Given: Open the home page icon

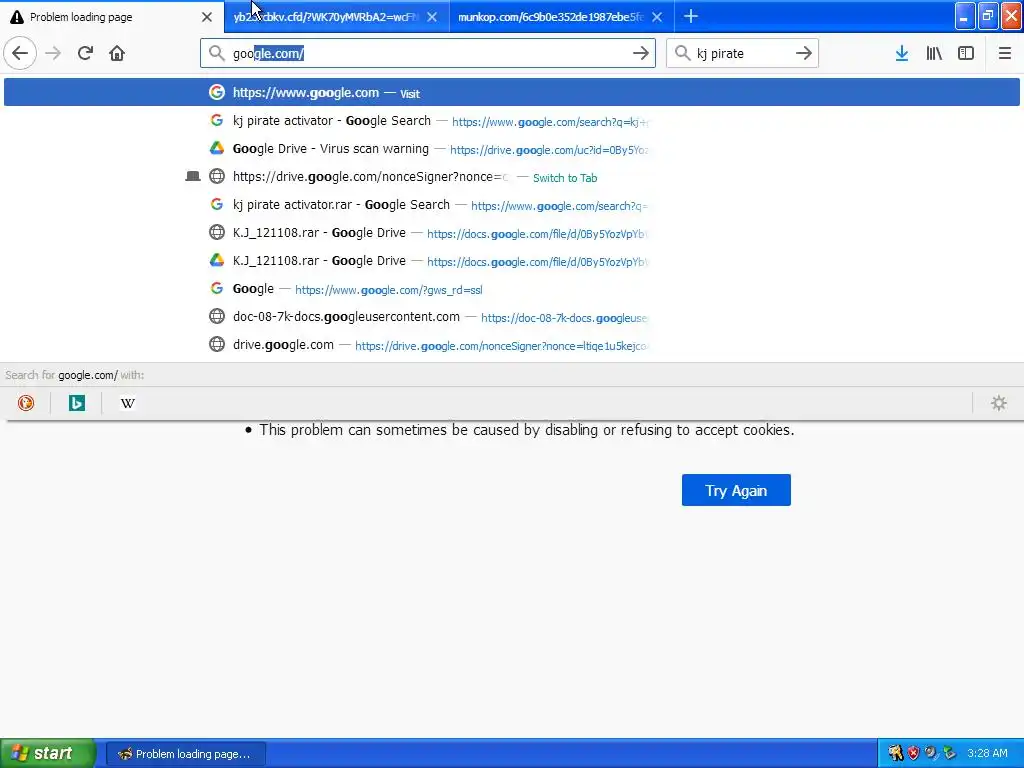Looking at the screenshot, I should [117, 53].
